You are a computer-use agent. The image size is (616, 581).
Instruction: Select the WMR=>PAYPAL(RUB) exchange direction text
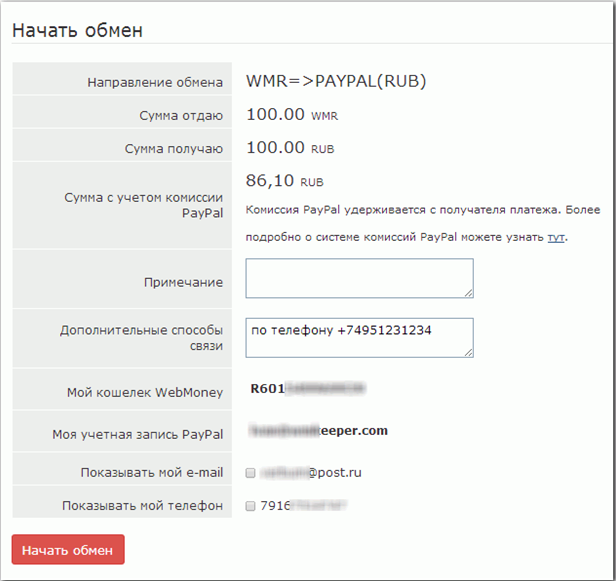(x=336, y=81)
